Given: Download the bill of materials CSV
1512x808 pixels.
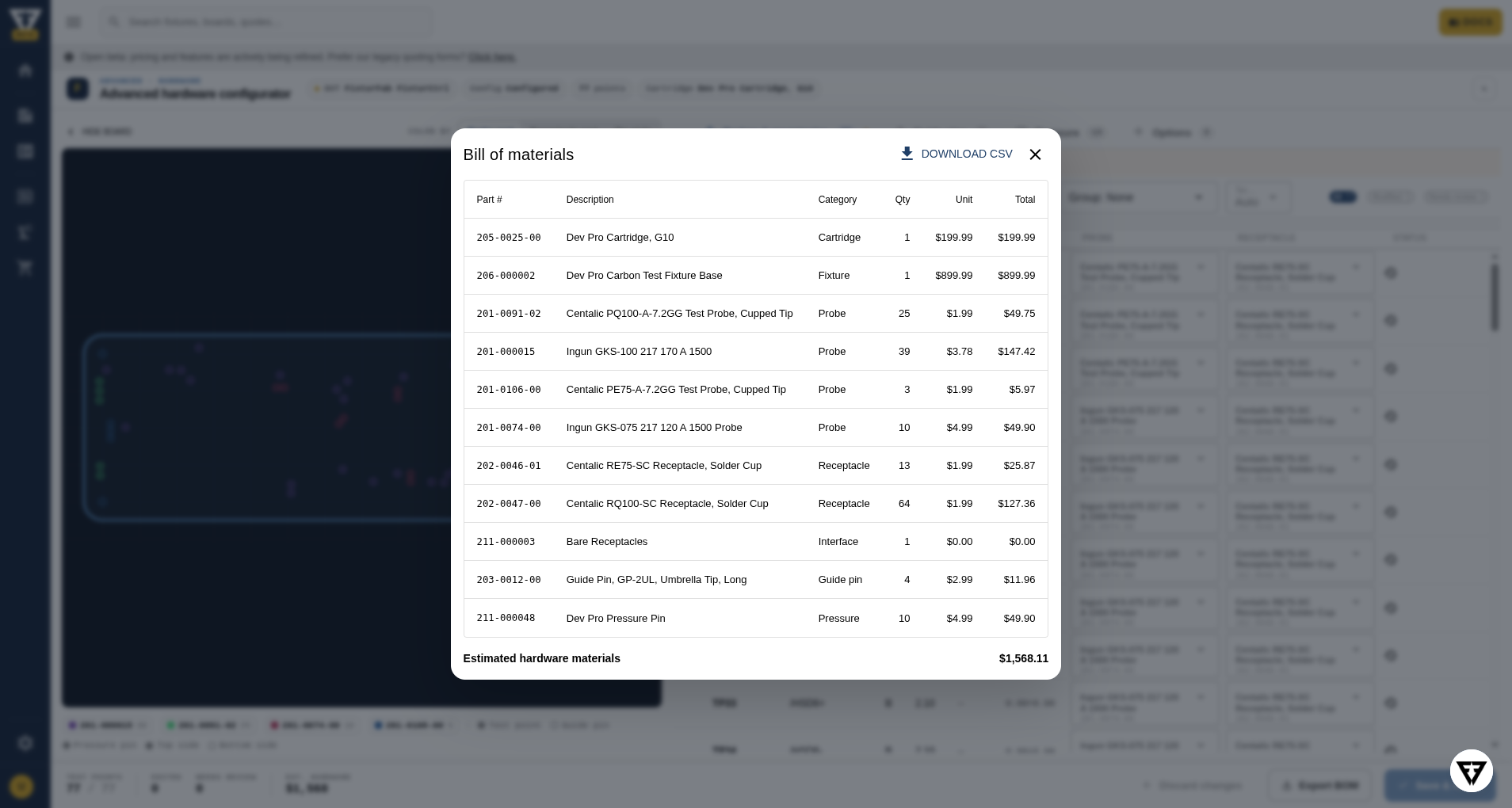Looking at the screenshot, I should click(x=956, y=154).
